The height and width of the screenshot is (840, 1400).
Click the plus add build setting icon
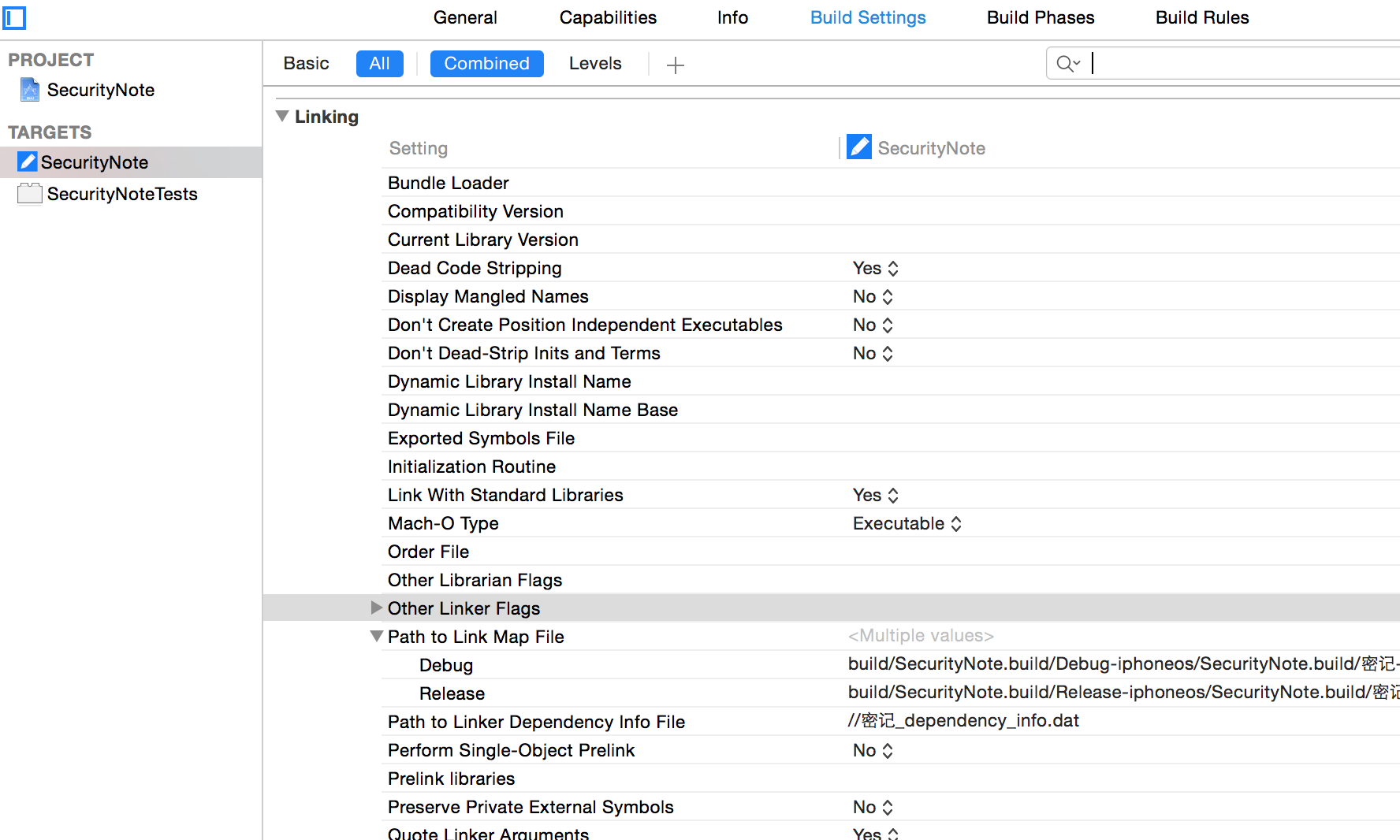(x=676, y=65)
